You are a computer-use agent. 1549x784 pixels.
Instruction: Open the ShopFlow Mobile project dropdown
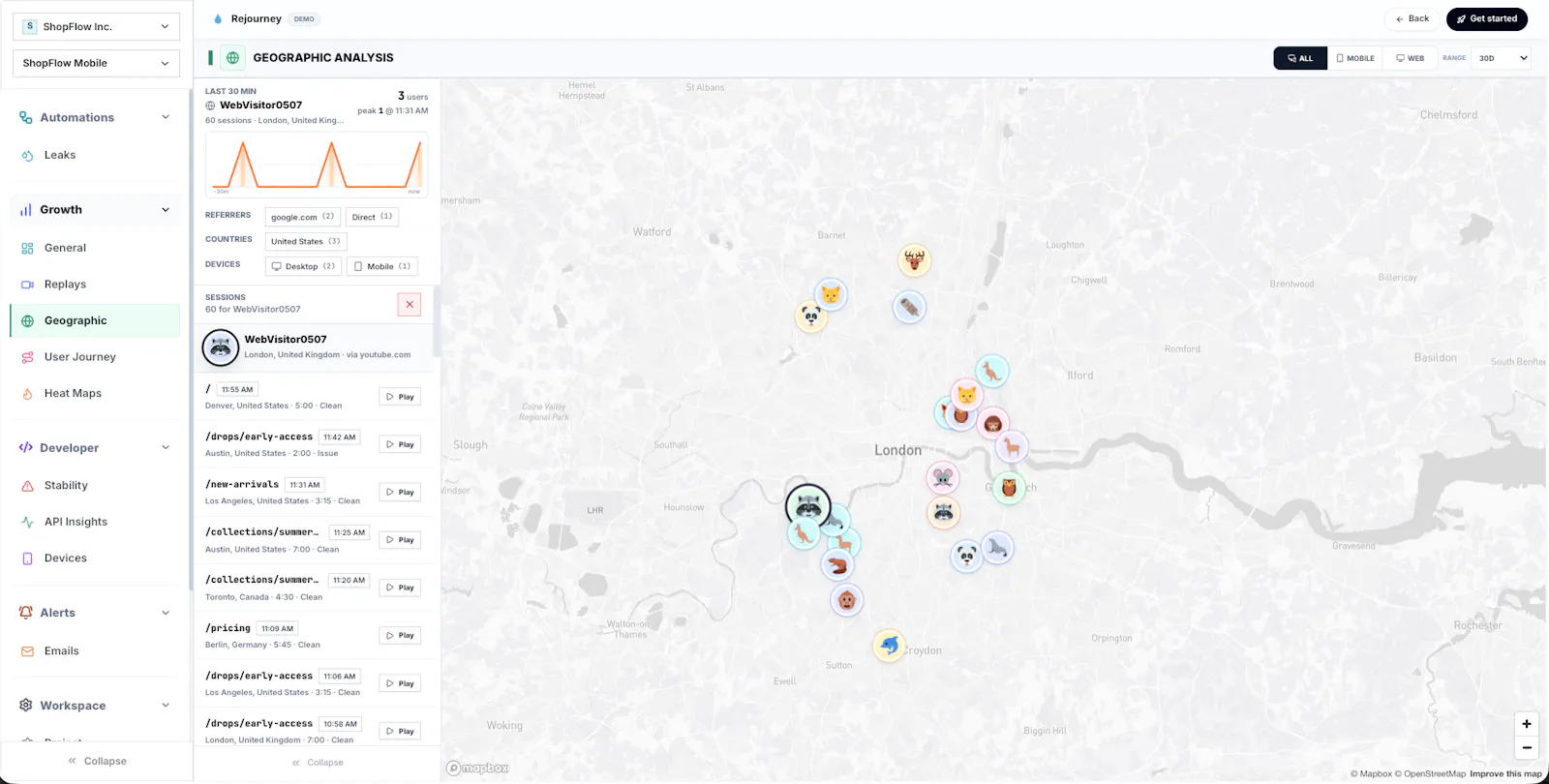click(x=96, y=63)
